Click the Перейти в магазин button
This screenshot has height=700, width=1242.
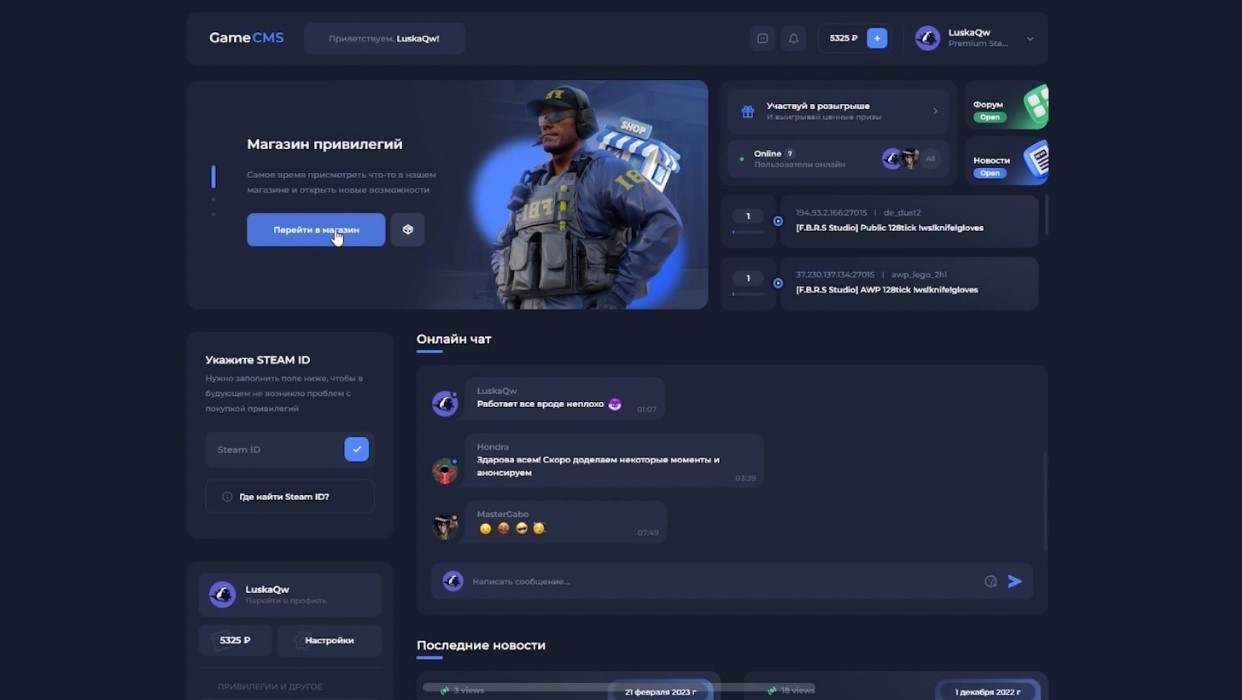pos(316,229)
